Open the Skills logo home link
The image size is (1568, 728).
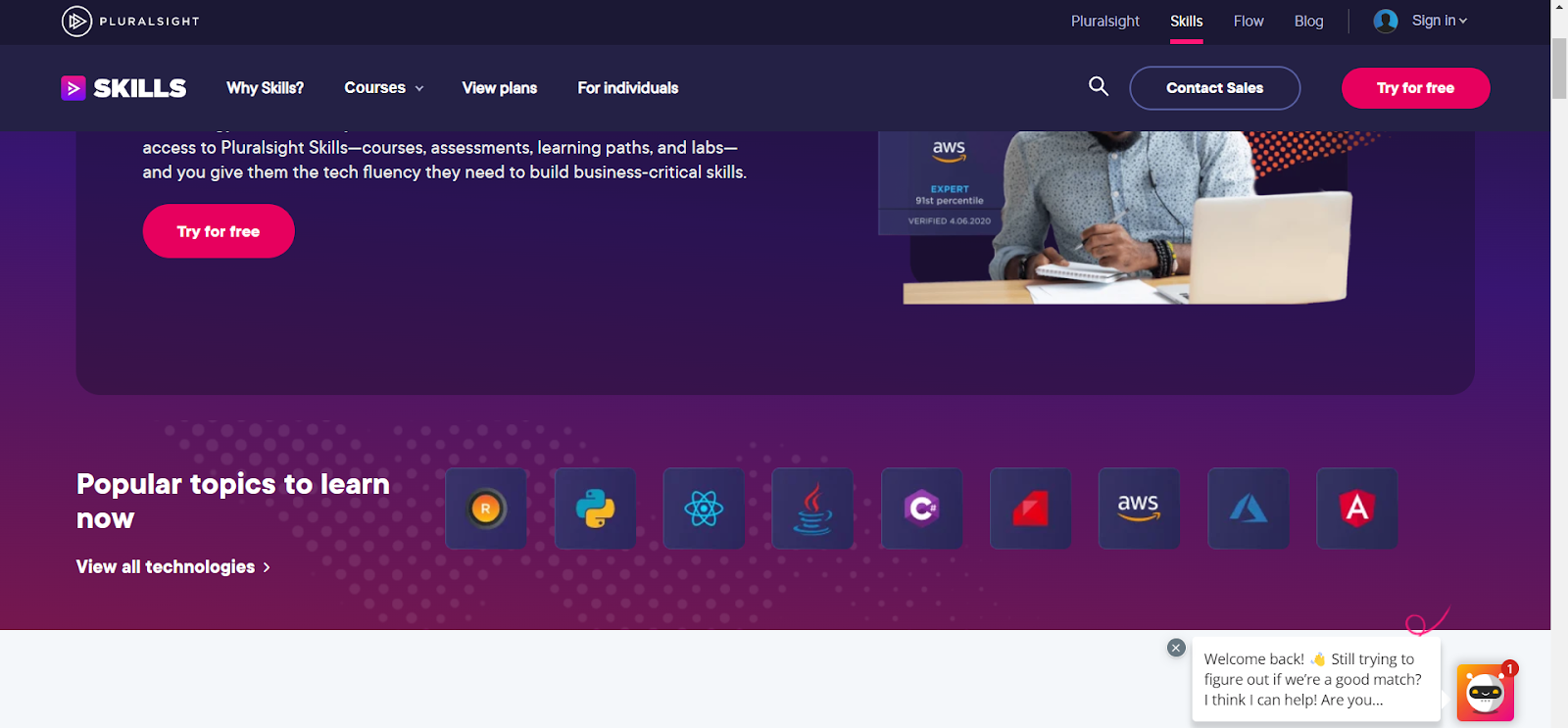point(123,88)
